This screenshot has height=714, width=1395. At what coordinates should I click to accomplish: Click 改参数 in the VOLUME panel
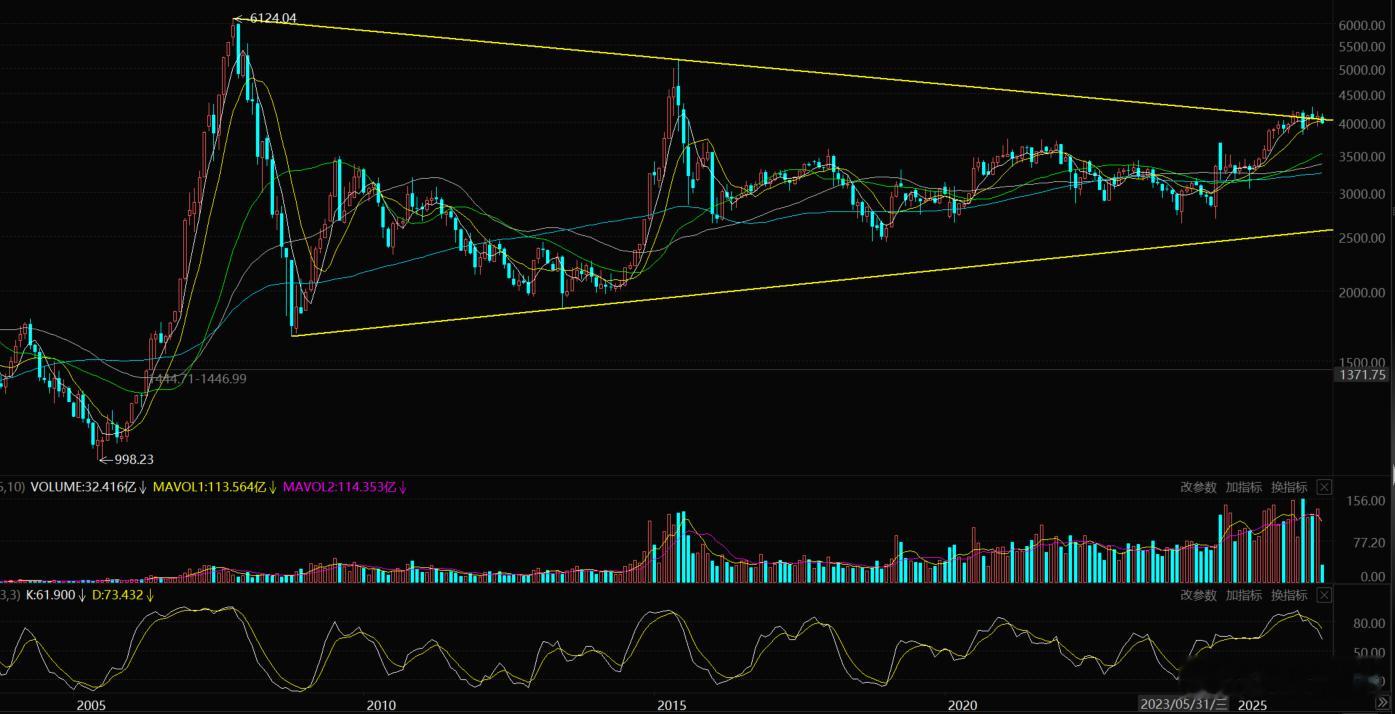point(1198,487)
